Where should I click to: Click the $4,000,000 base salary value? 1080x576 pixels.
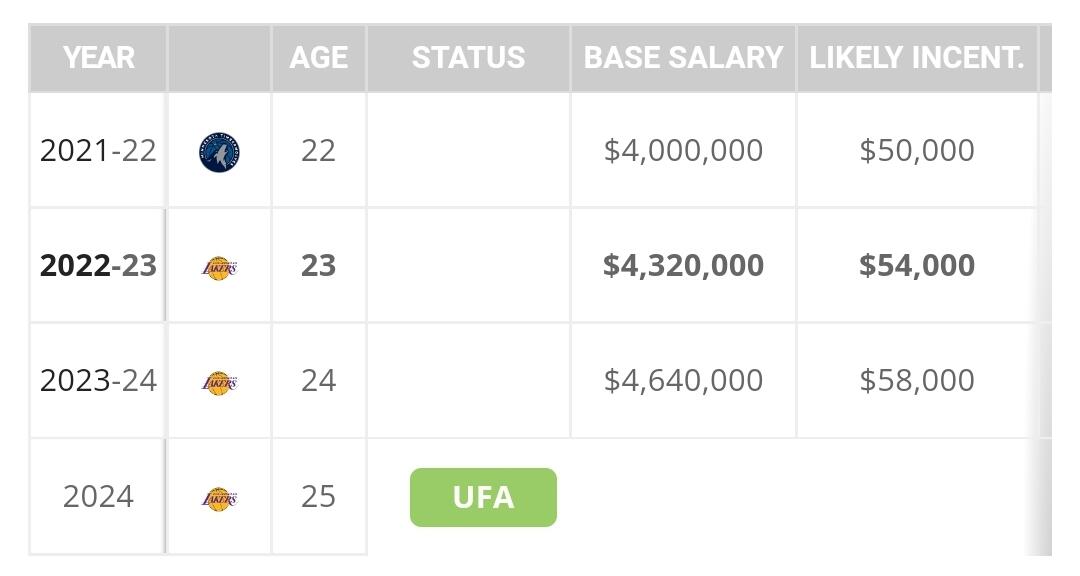[x=683, y=151]
